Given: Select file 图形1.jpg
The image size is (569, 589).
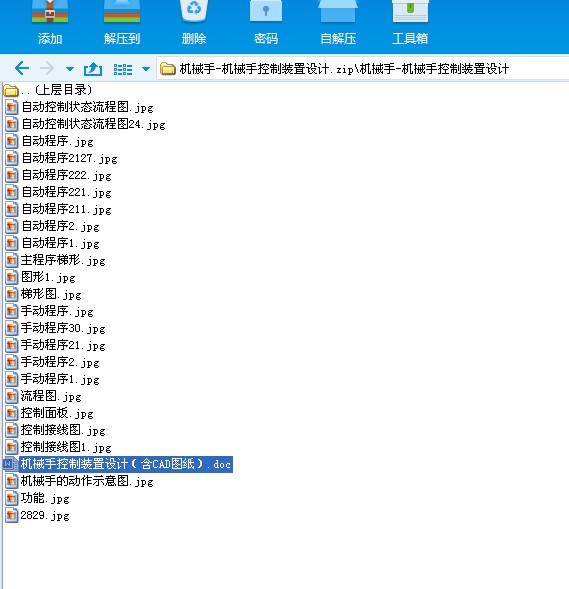Looking at the screenshot, I should (x=41, y=277).
